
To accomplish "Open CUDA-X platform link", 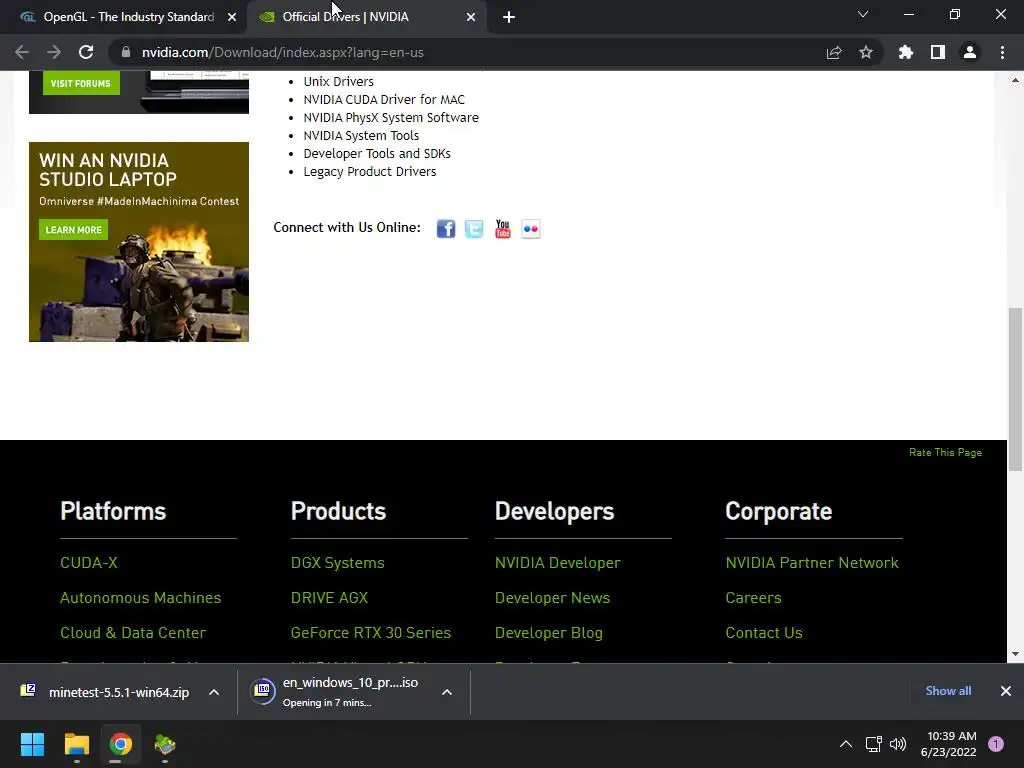I will click(x=89, y=563).
